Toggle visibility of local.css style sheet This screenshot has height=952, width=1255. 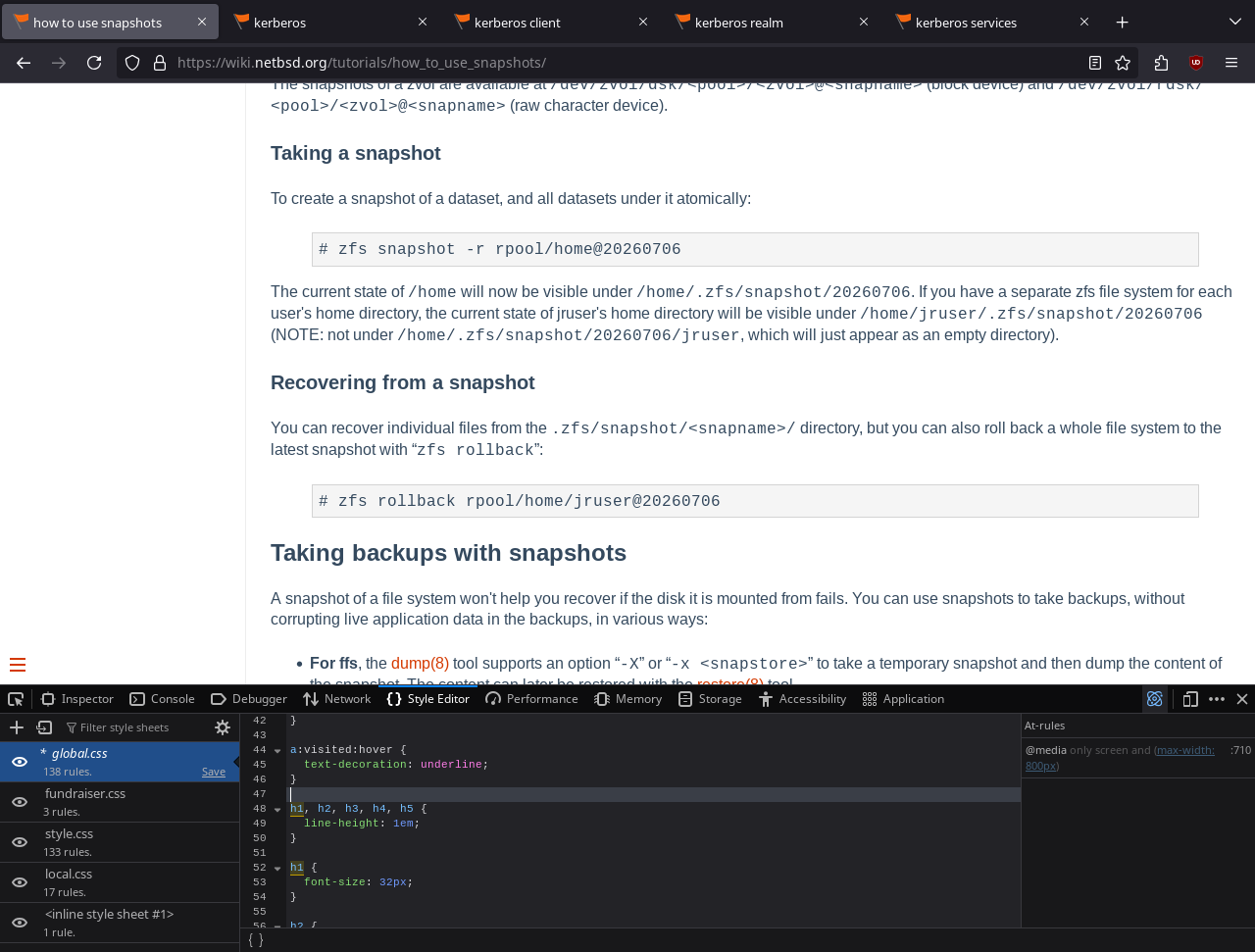[x=20, y=882]
